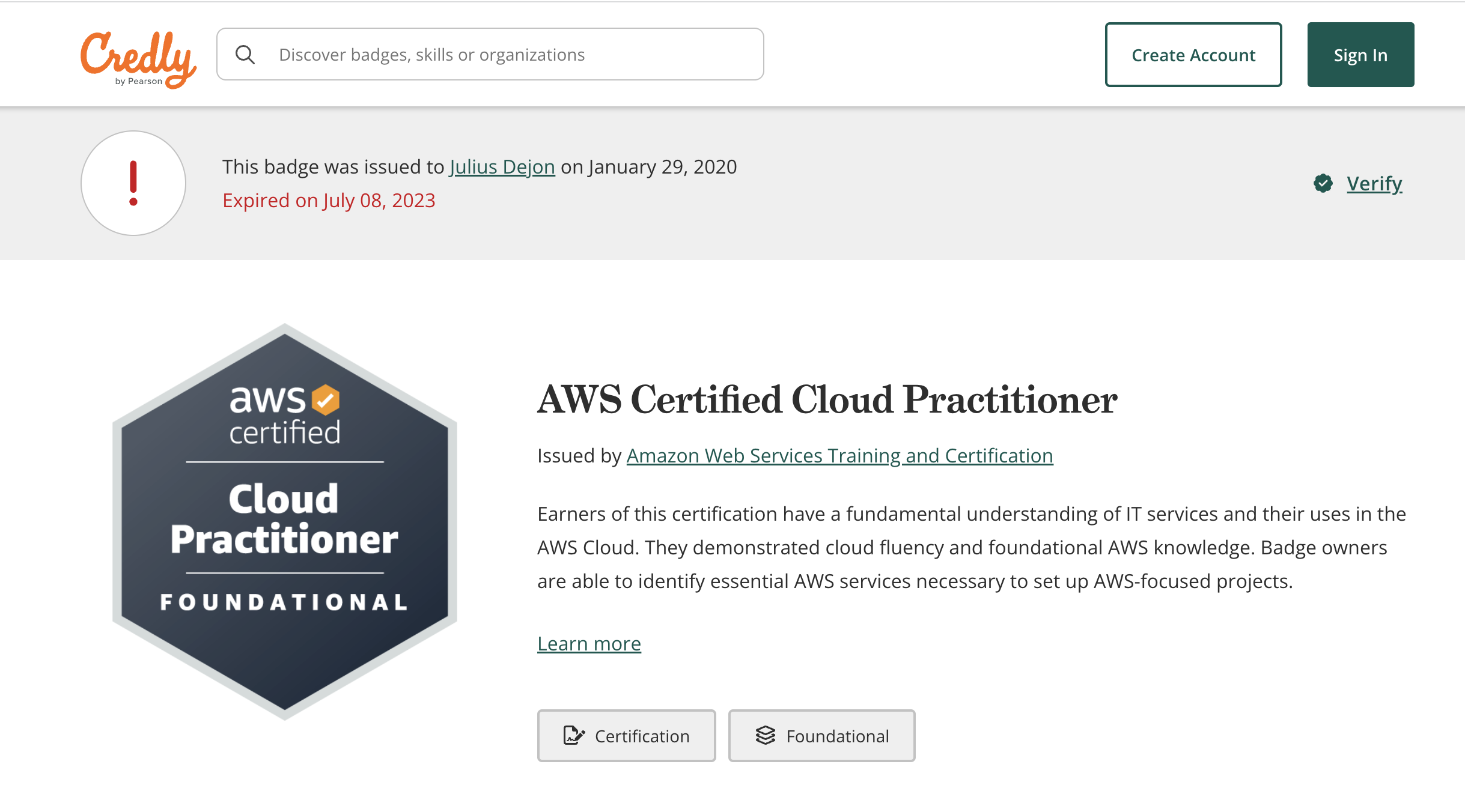Select the Certification tag

[626, 735]
